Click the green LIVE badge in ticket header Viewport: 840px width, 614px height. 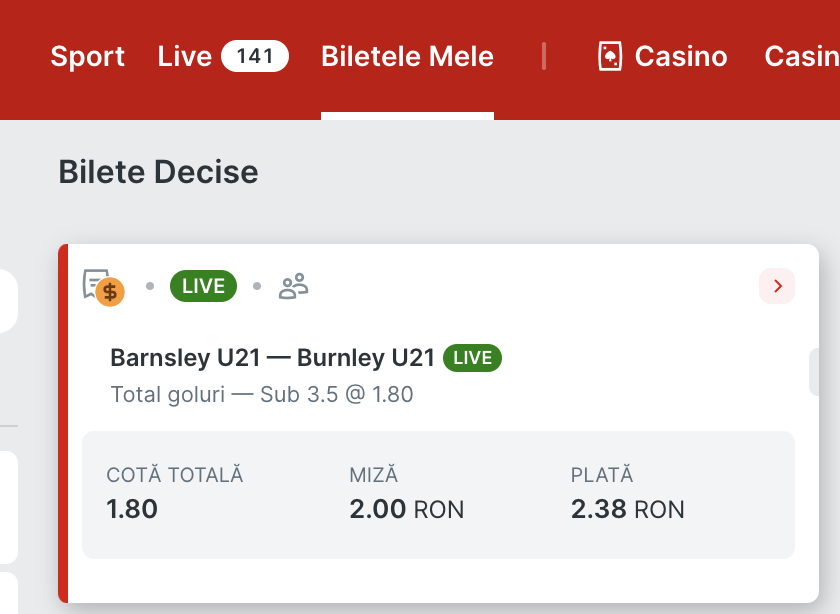(203, 286)
